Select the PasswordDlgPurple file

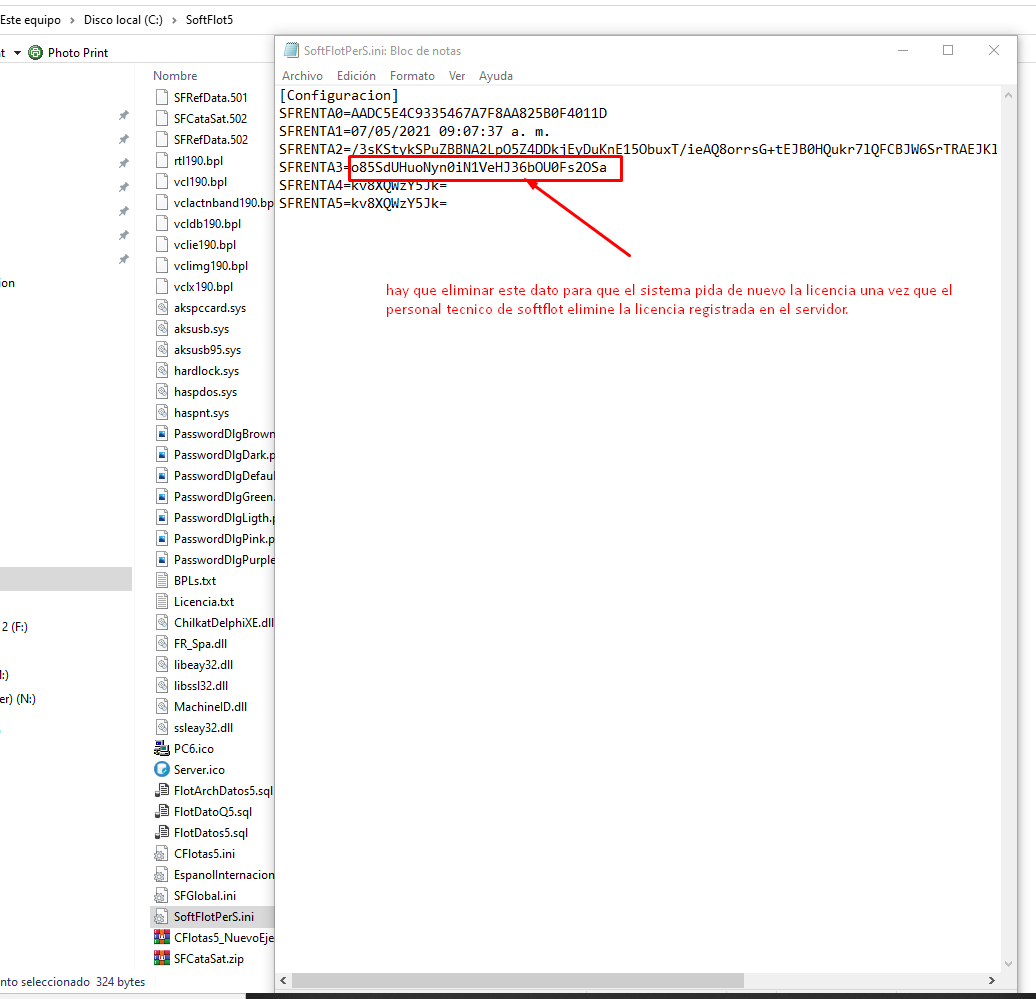click(224, 560)
